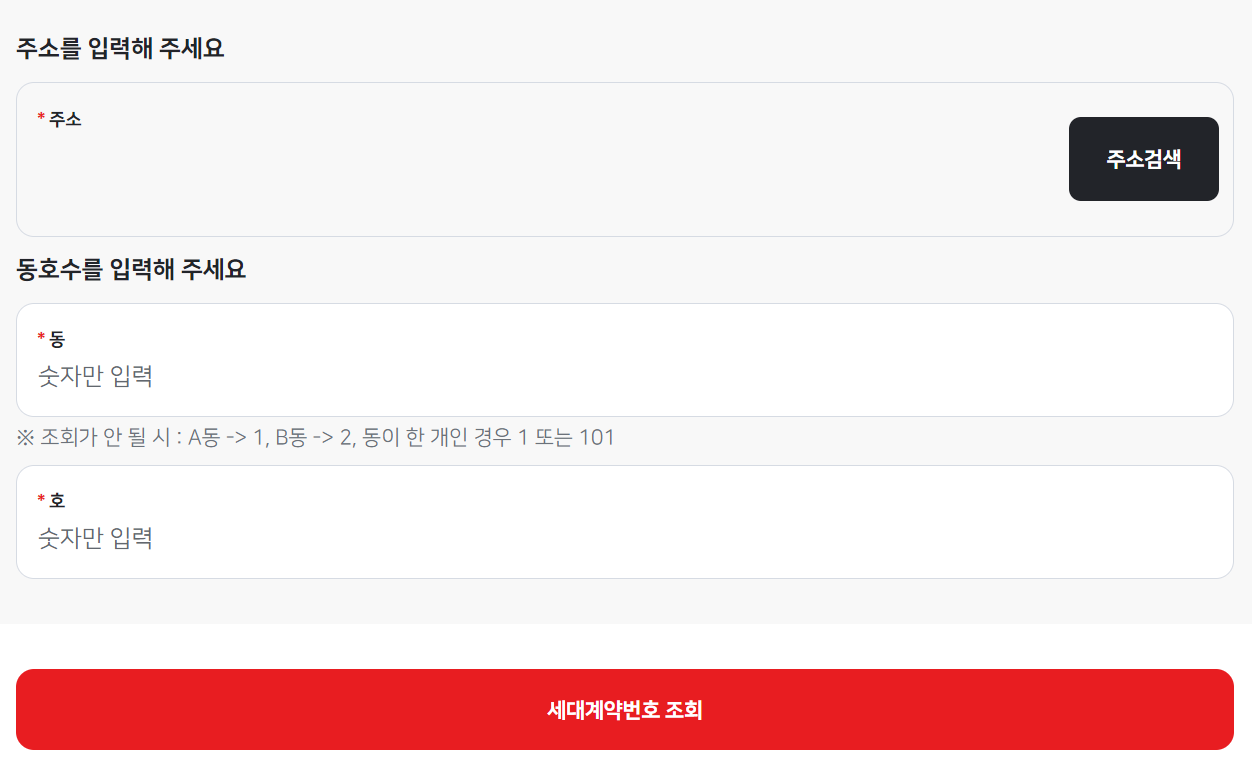
Task: Click the red asterisk beside 주소
Action: [41, 118]
